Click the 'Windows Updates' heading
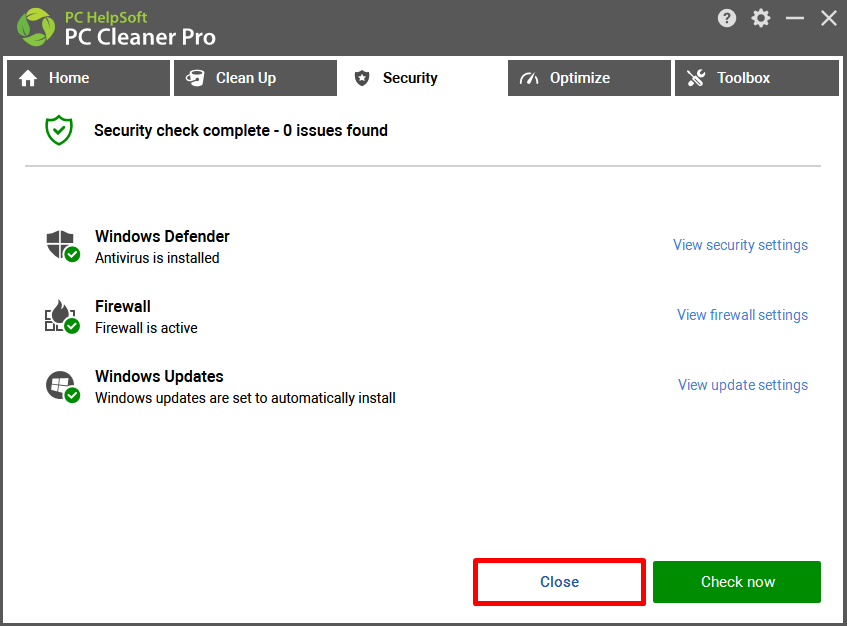Viewport: 847px width, 626px height. pos(159,376)
